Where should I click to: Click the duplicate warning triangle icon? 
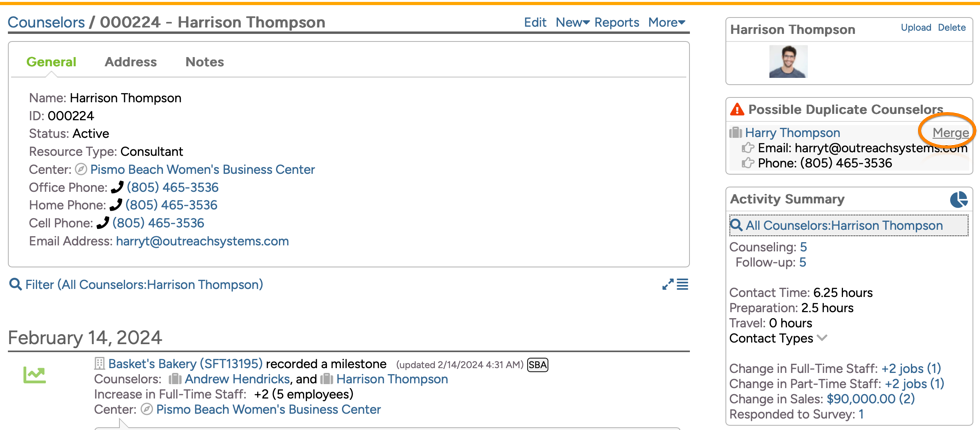pos(737,110)
